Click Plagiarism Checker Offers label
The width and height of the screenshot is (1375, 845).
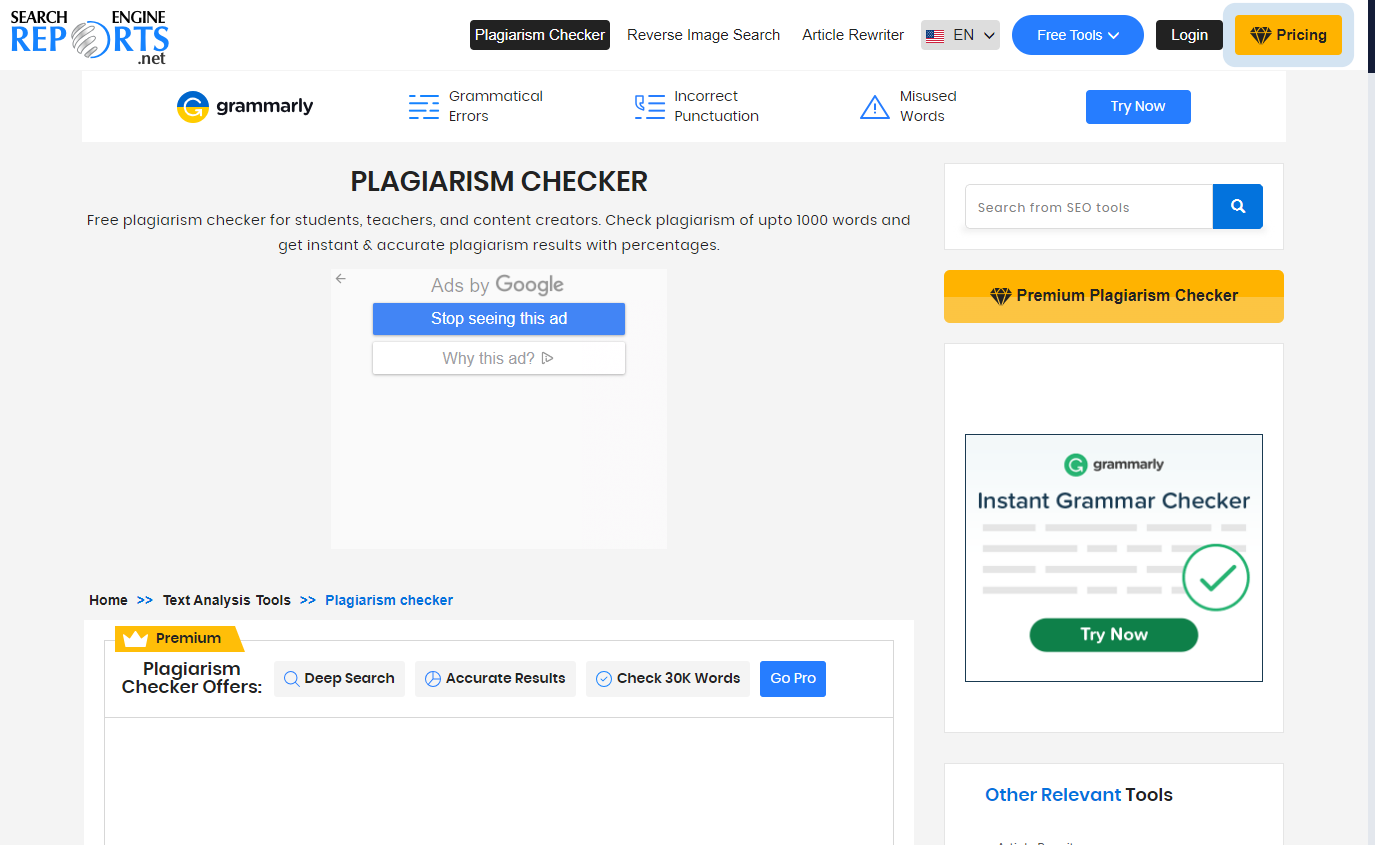[192, 678]
